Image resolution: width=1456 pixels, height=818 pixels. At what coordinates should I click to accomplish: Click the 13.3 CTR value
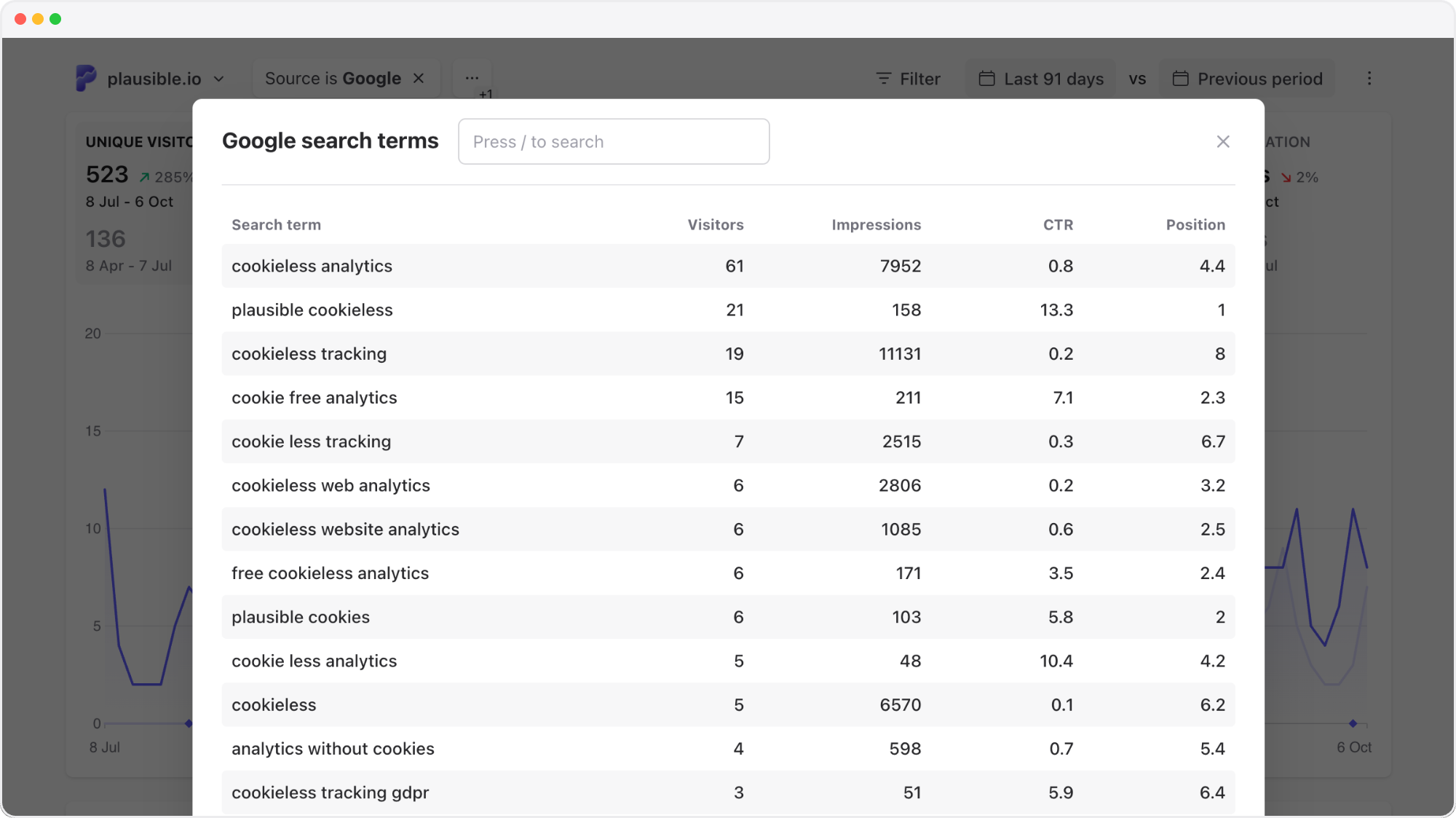pos(1056,310)
